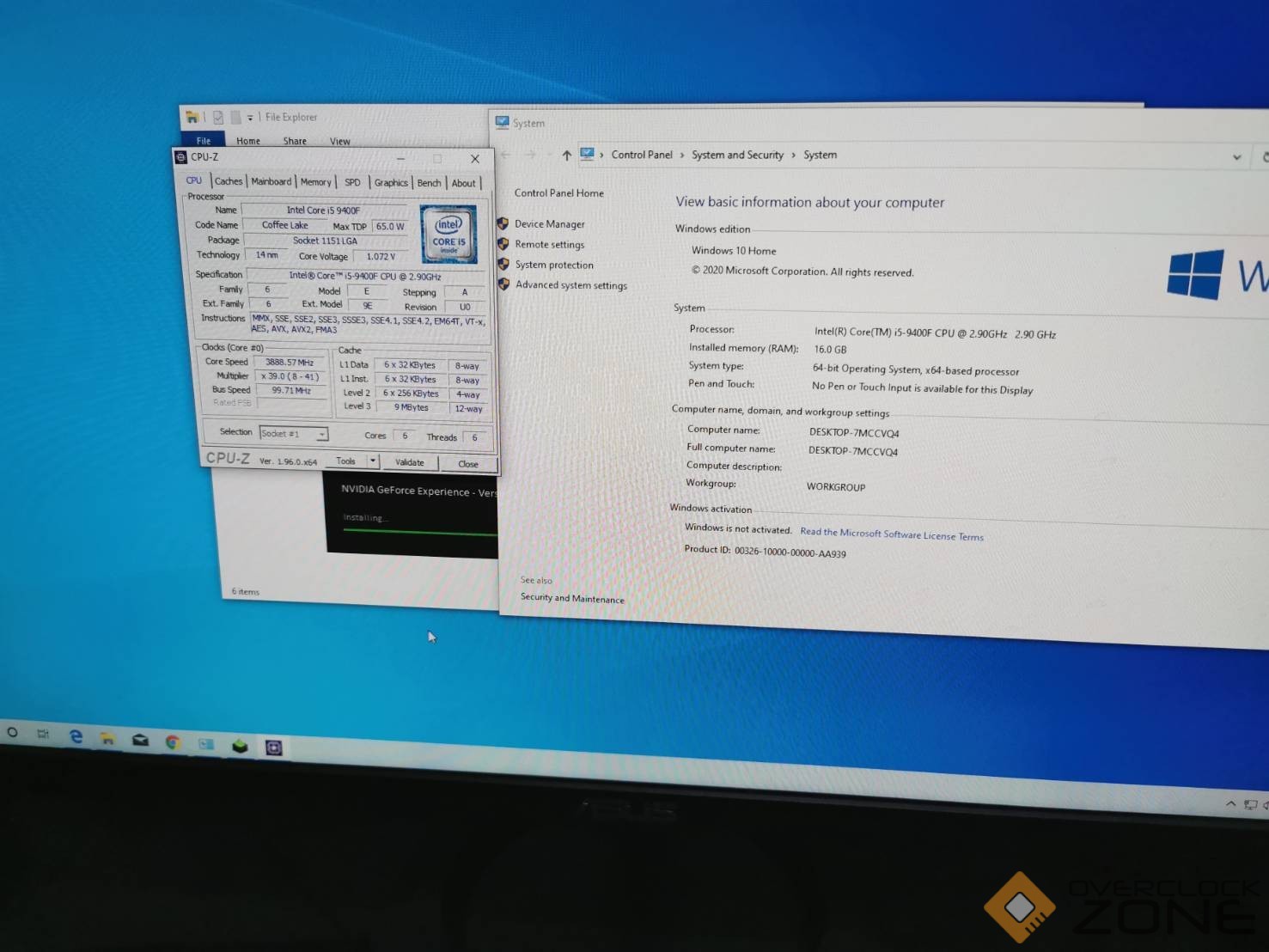This screenshot has width=1269, height=952.
Task: Open the network icon in system tray
Action: (1251, 805)
